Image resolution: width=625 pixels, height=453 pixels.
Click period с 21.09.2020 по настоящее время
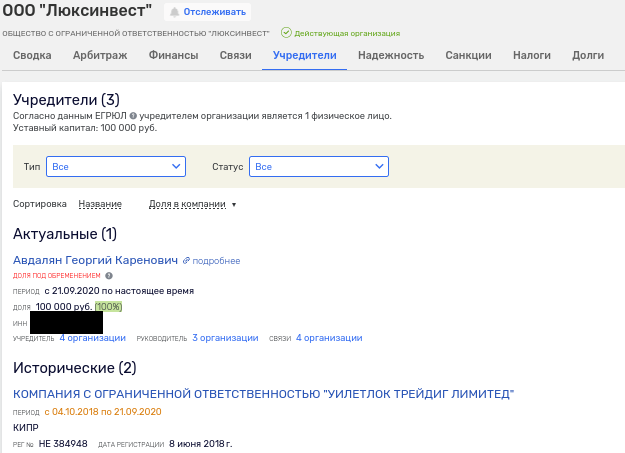click(x=119, y=291)
